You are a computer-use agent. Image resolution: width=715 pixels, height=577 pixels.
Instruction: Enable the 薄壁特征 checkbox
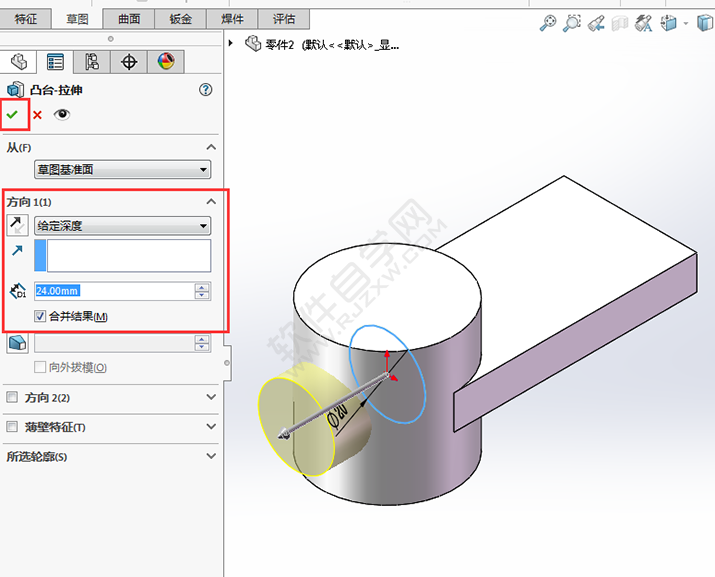pyautogui.click(x=12, y=427)
